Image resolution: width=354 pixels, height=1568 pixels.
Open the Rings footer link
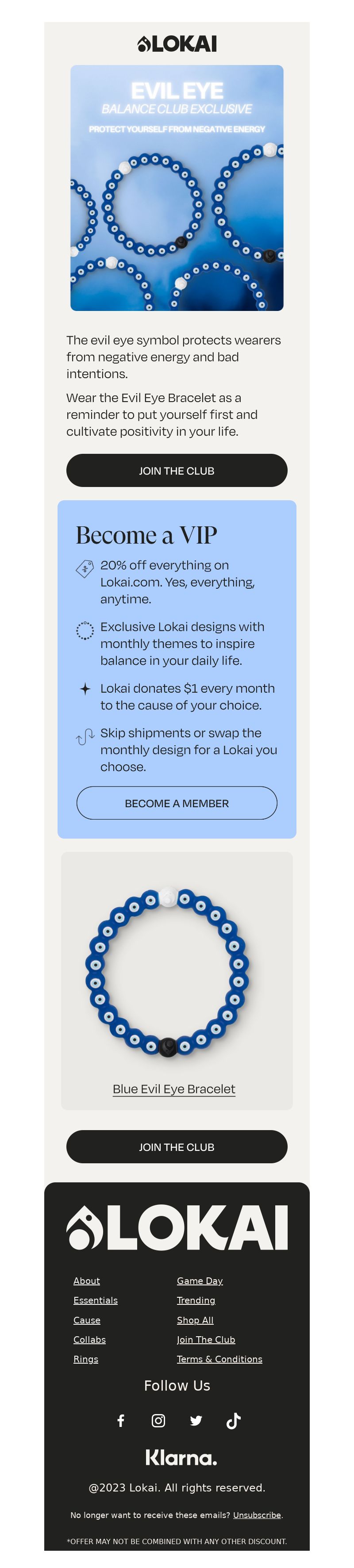[x=86, y=1359]
